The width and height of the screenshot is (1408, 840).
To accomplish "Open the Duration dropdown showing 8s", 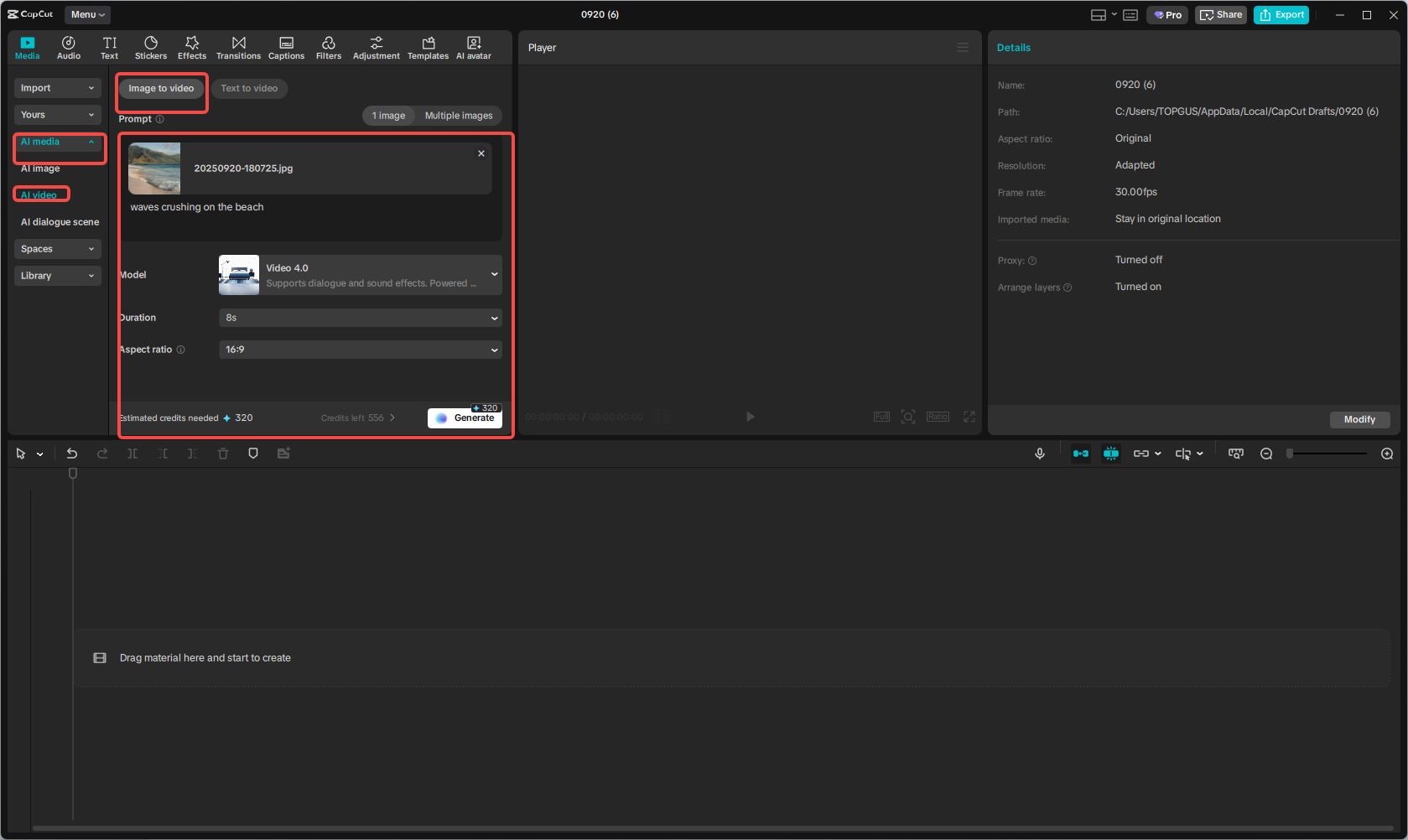I will coord(360,318).
